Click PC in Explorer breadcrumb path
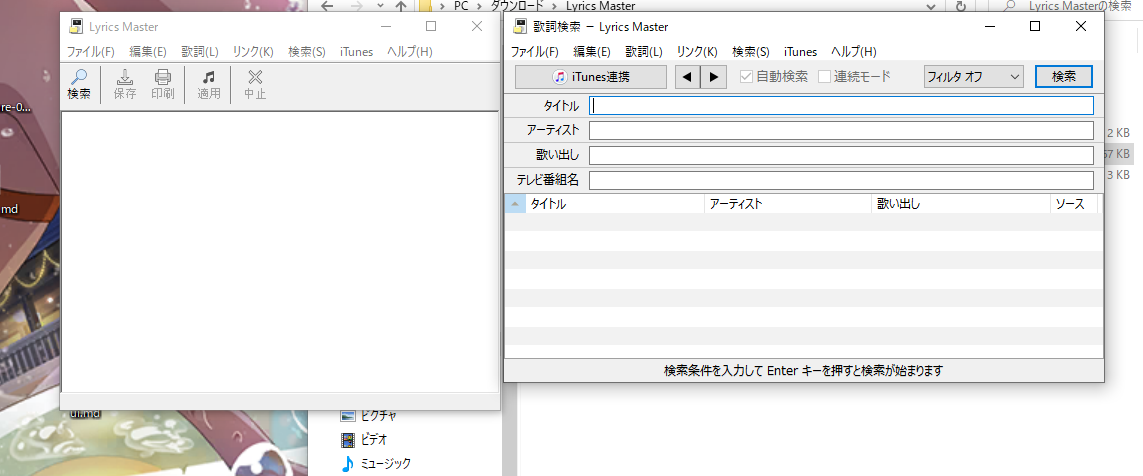The image size is (1143, 476). [x=460, y=6]
